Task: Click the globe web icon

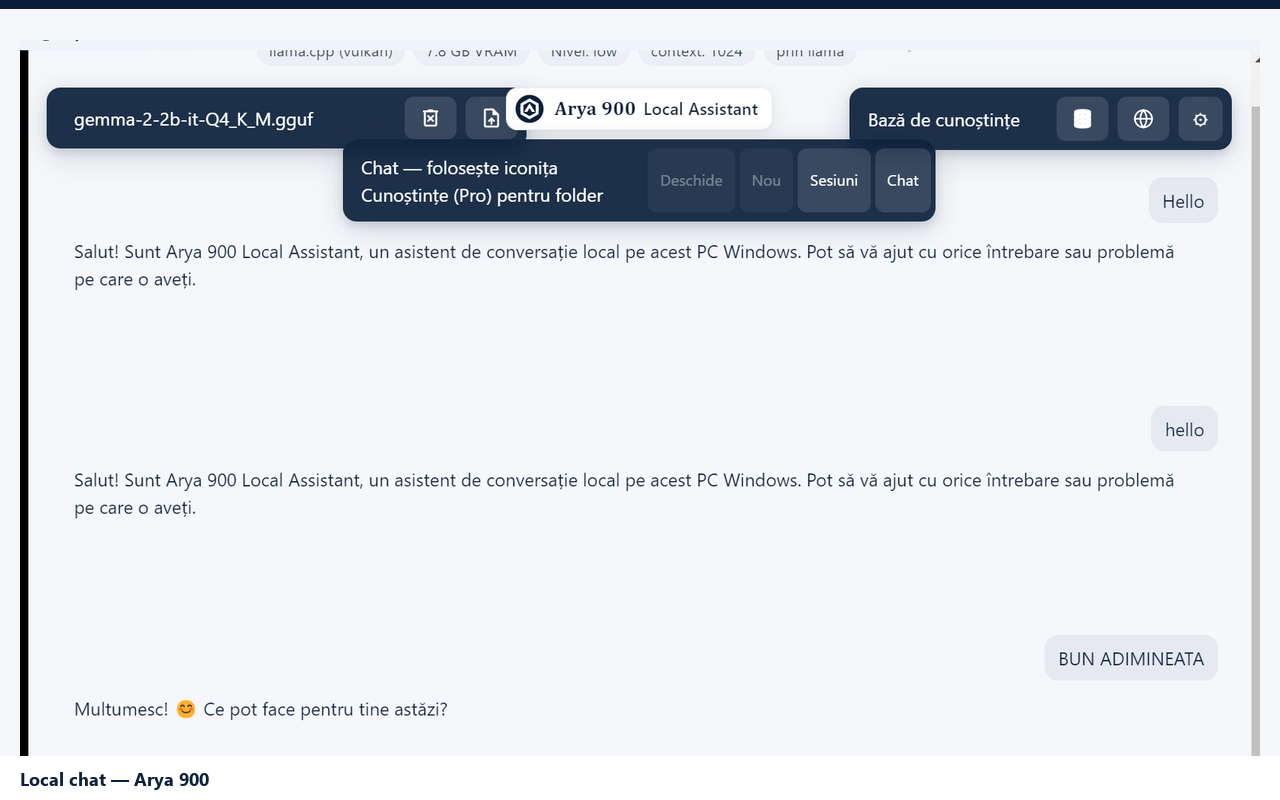Action: [x=1143, y=119]
